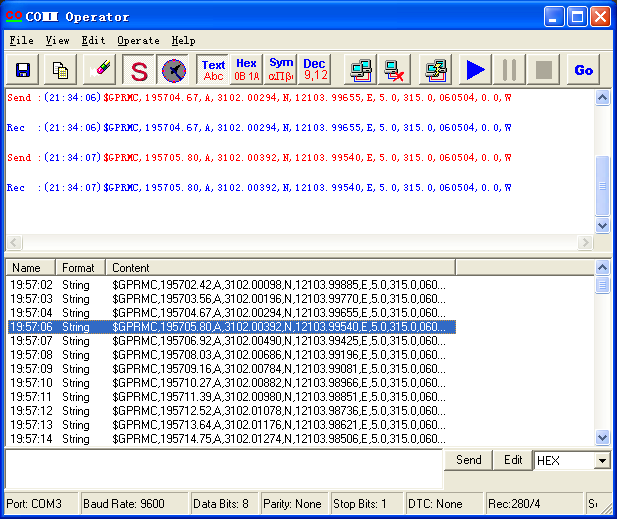Click the list pane scrollbar thumb

602,284
